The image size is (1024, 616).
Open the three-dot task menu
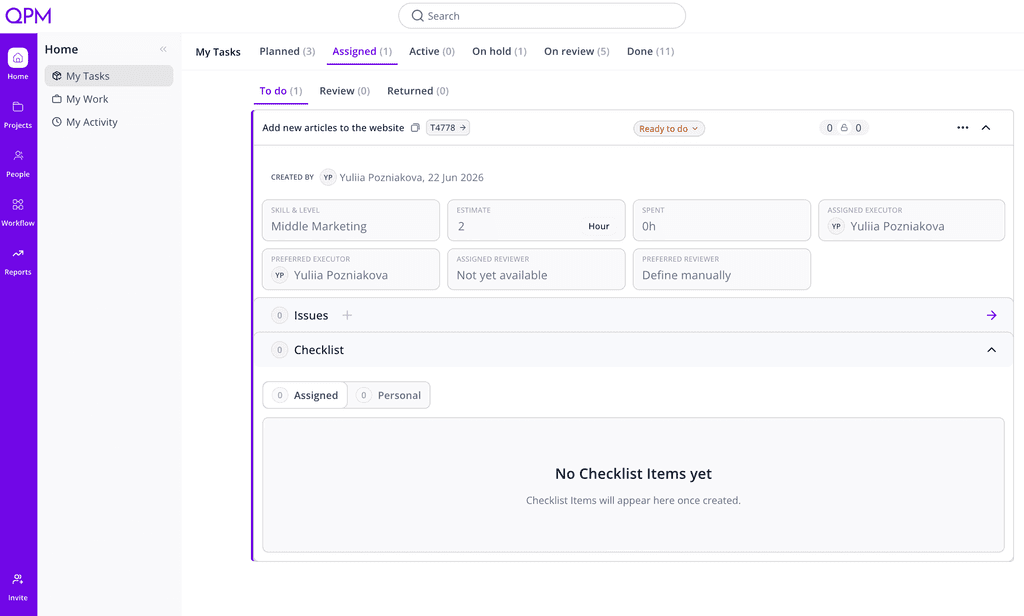[x=963, y=127]
